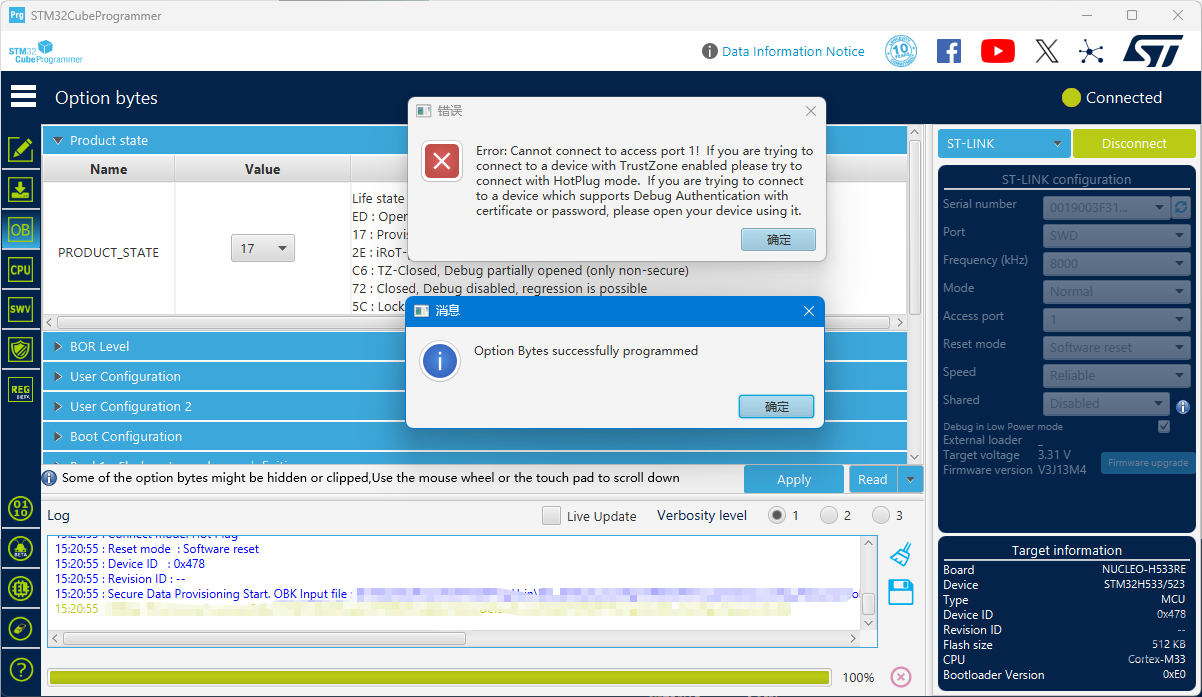Open the Port SWD dropdown
The image size is (1202, 697).
point(1116,236)
